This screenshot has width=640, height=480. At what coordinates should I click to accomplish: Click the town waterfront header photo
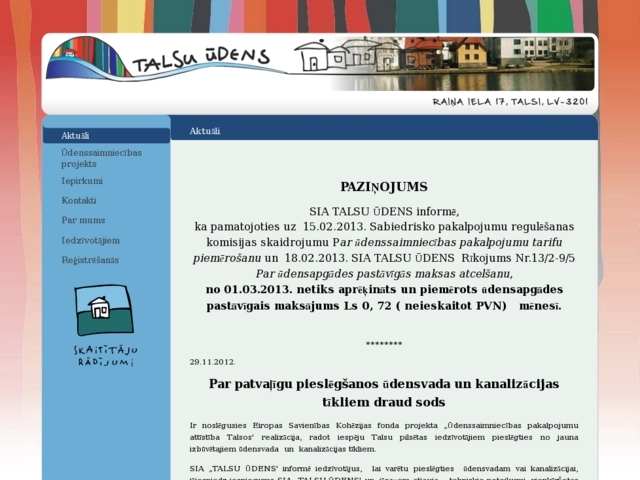pyautogui.click(x=463, y=63)
